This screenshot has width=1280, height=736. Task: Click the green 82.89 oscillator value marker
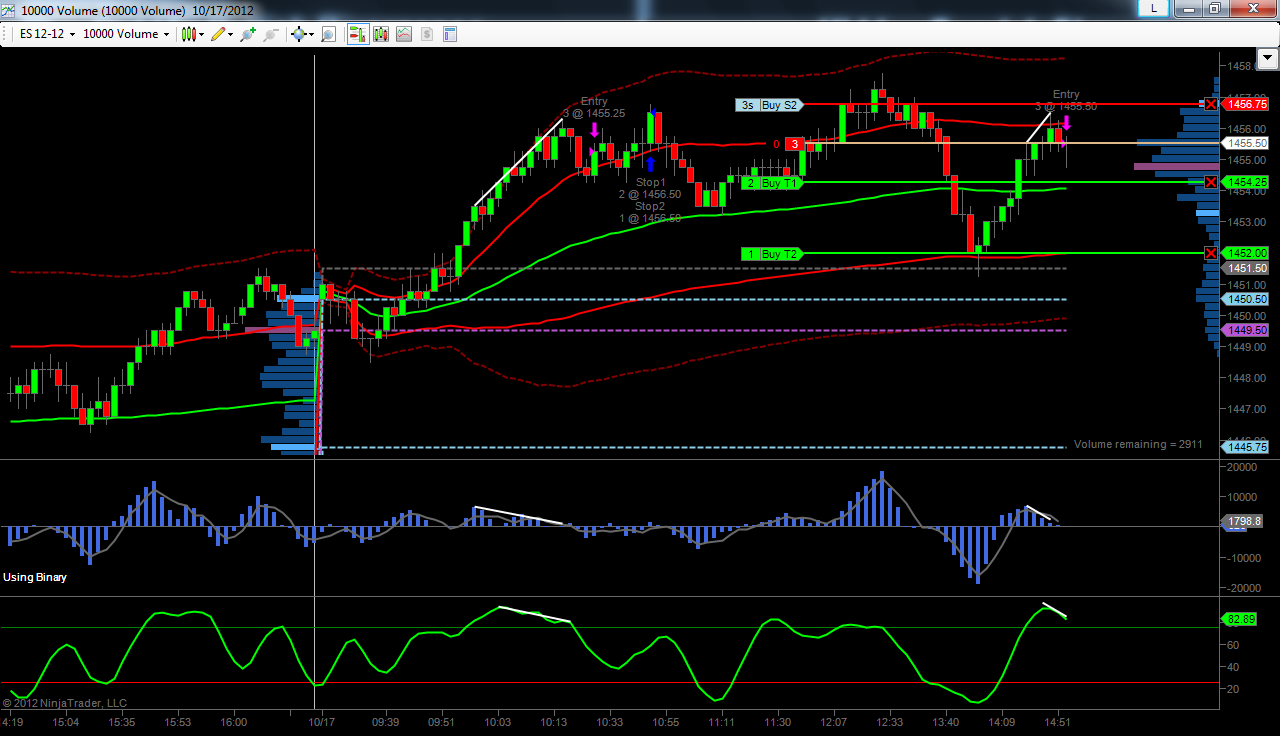tap(1240, 619)
